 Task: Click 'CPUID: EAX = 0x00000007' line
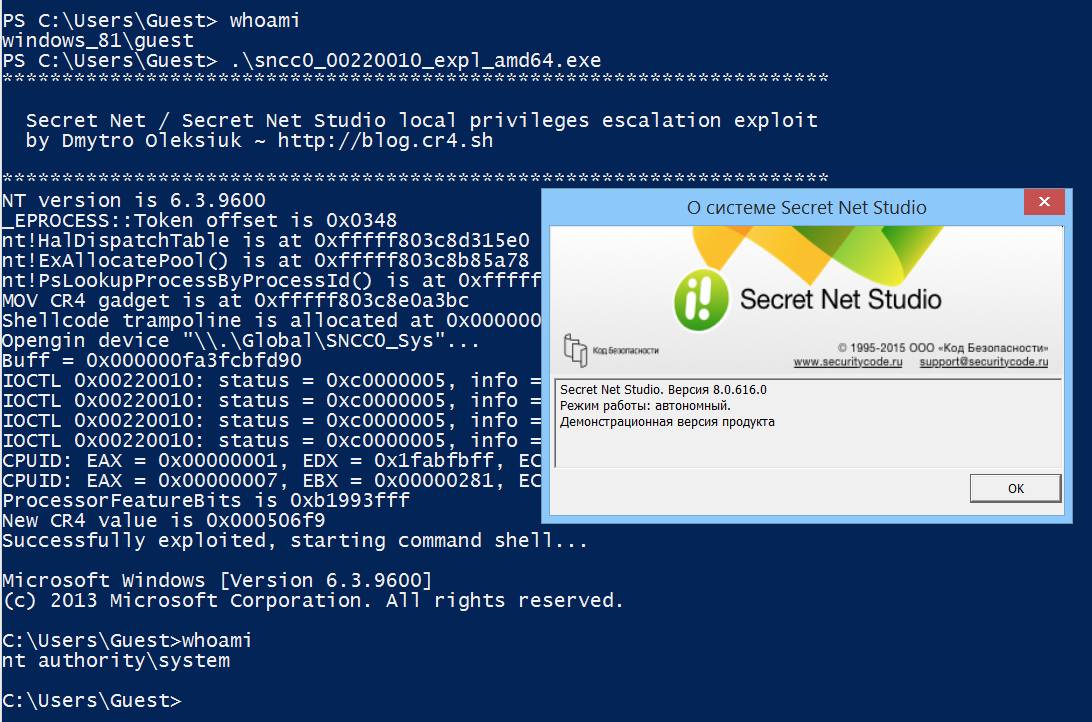pyautogui.click(x=272, y=480)
